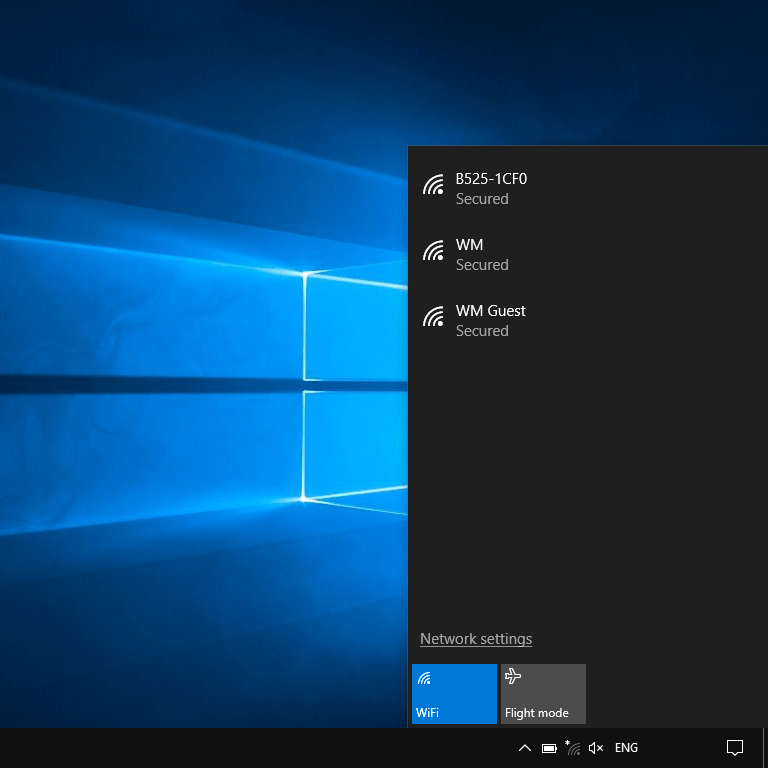Open the Action Center notification icon
Viewport: 768px width, 768px height.
[734, 748]
